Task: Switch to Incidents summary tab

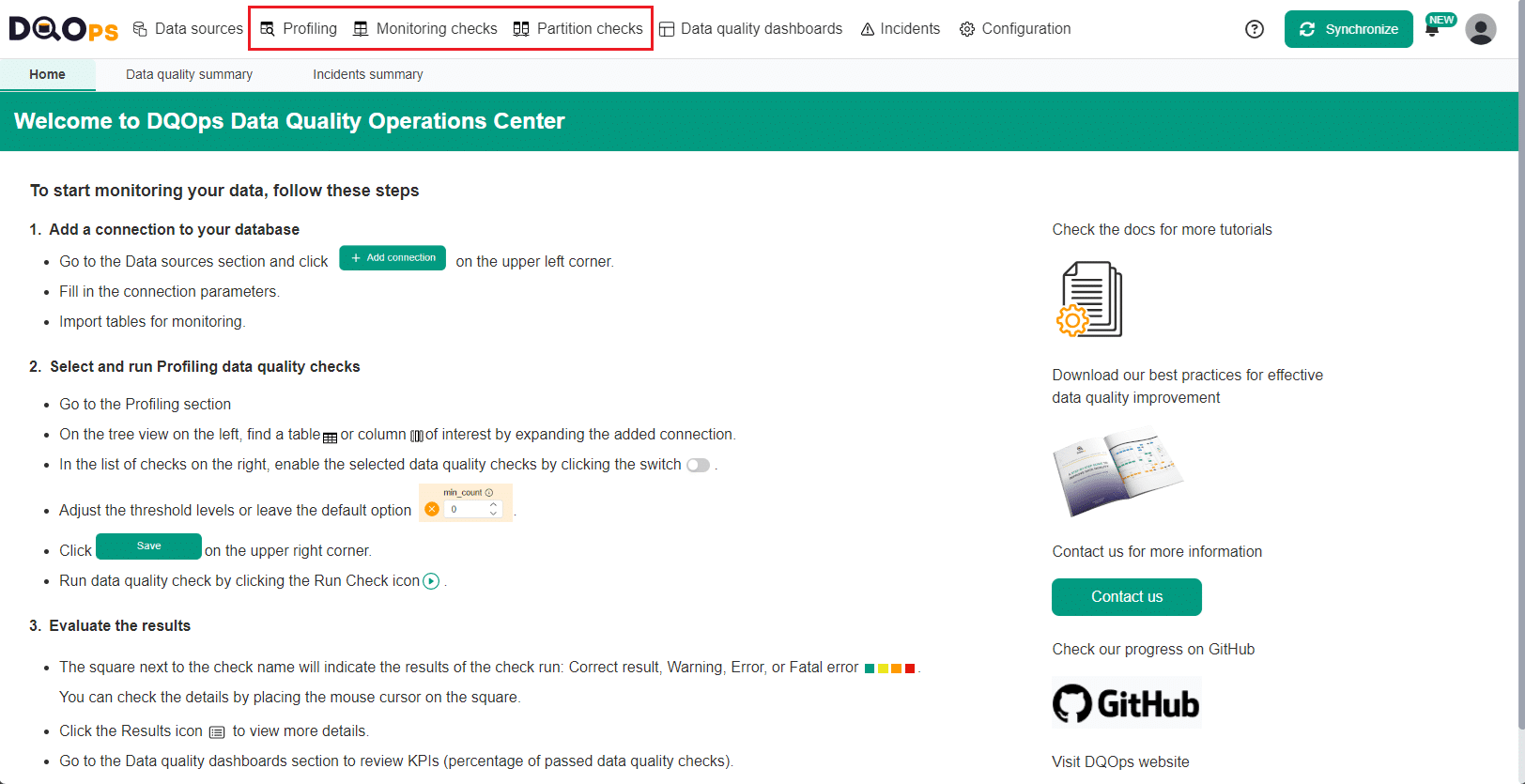Action: click(x=368, y=74)
